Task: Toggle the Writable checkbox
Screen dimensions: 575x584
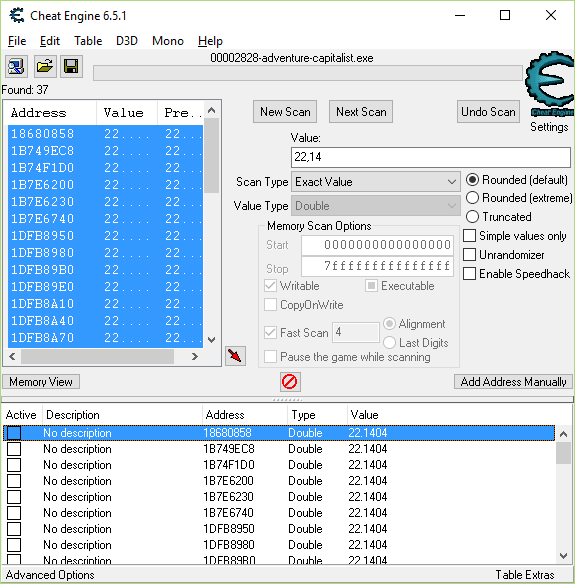Action: point(270,286)
